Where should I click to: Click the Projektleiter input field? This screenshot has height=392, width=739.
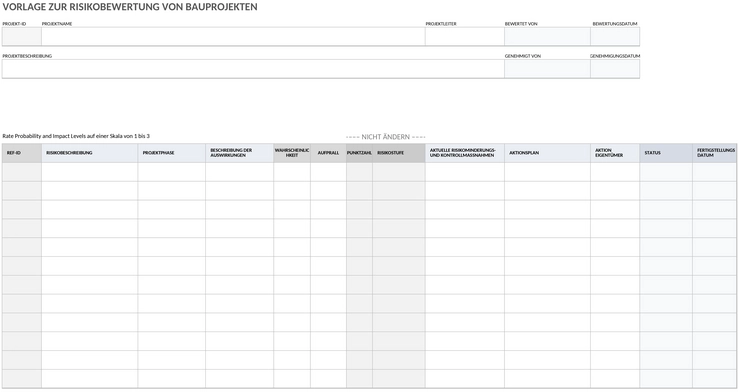tap(465, 36)
